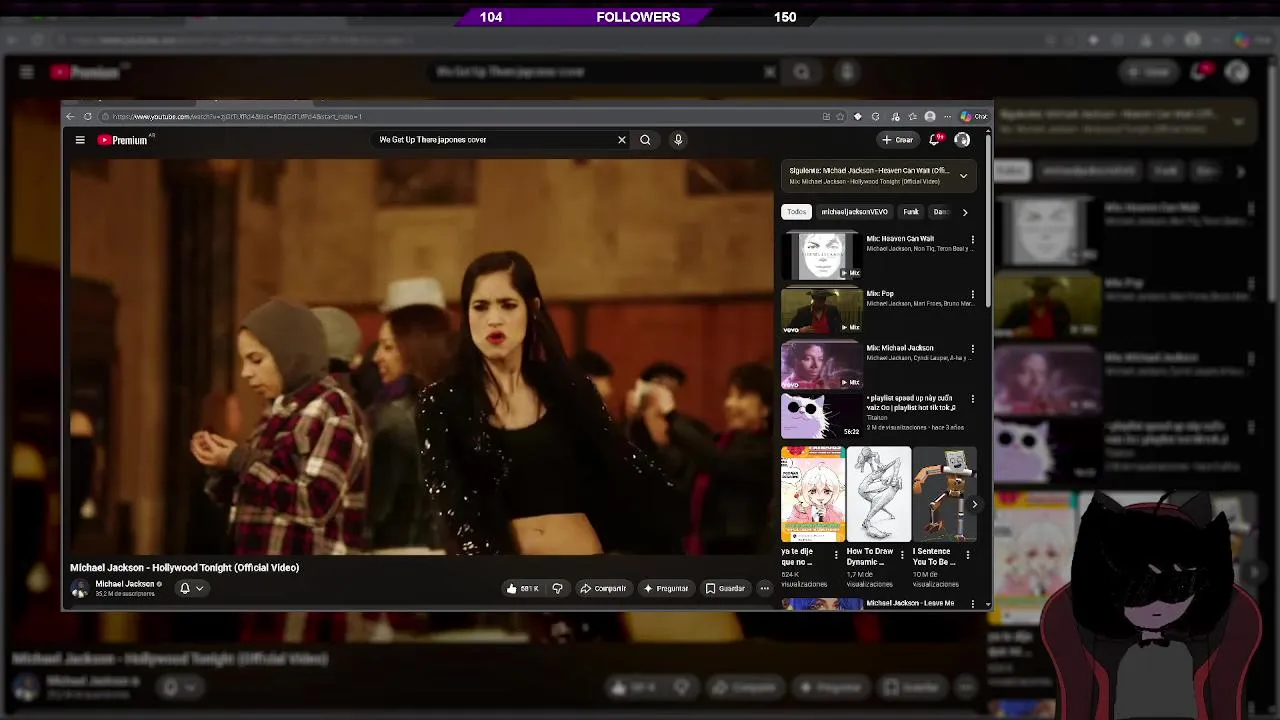Open the Mix: Heaven Can Wait thumbnail
Screen dimensions: 1280x720
pos(821,256)
